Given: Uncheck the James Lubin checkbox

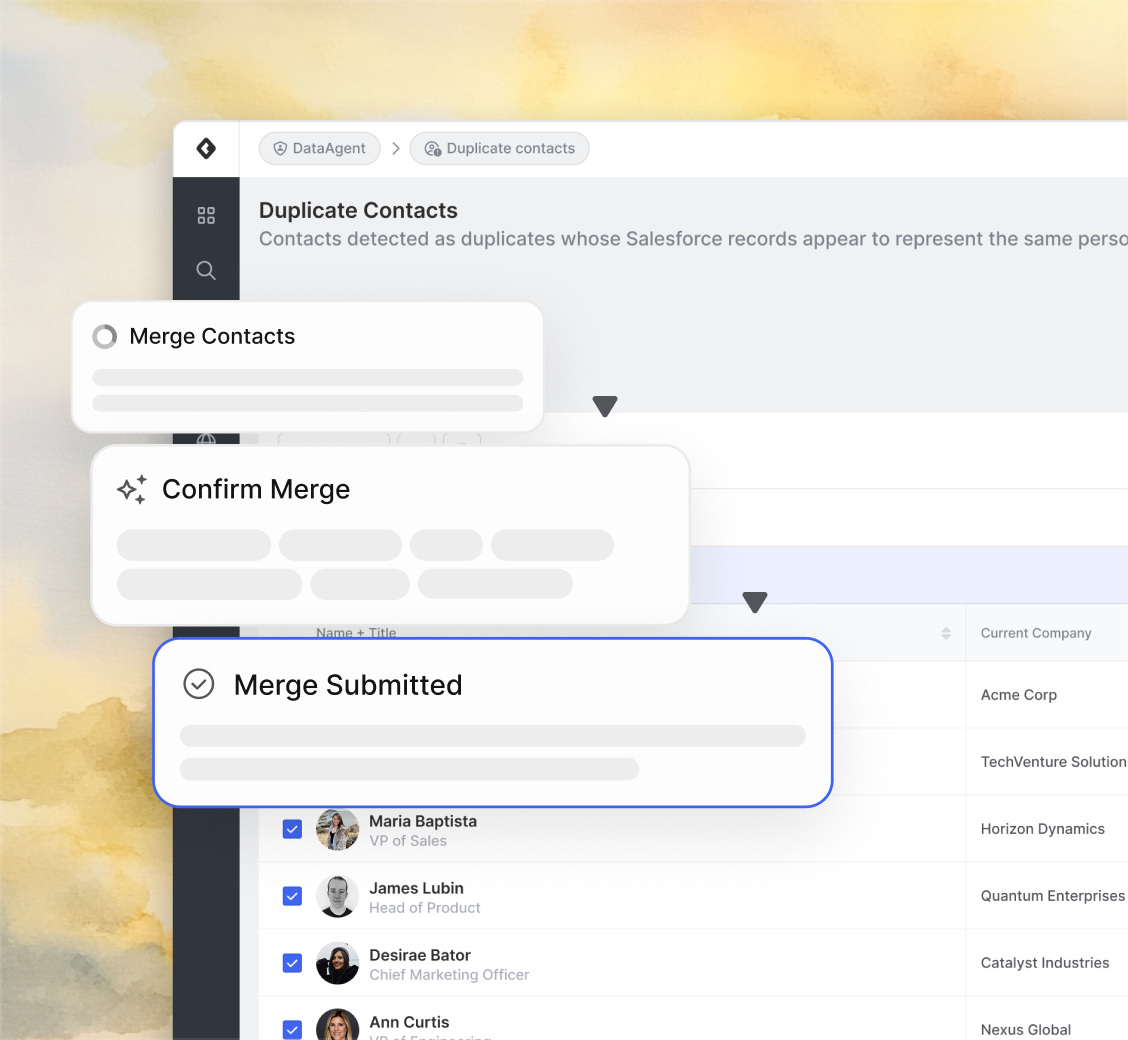Looking at the screenshot, I should [292, 896].
